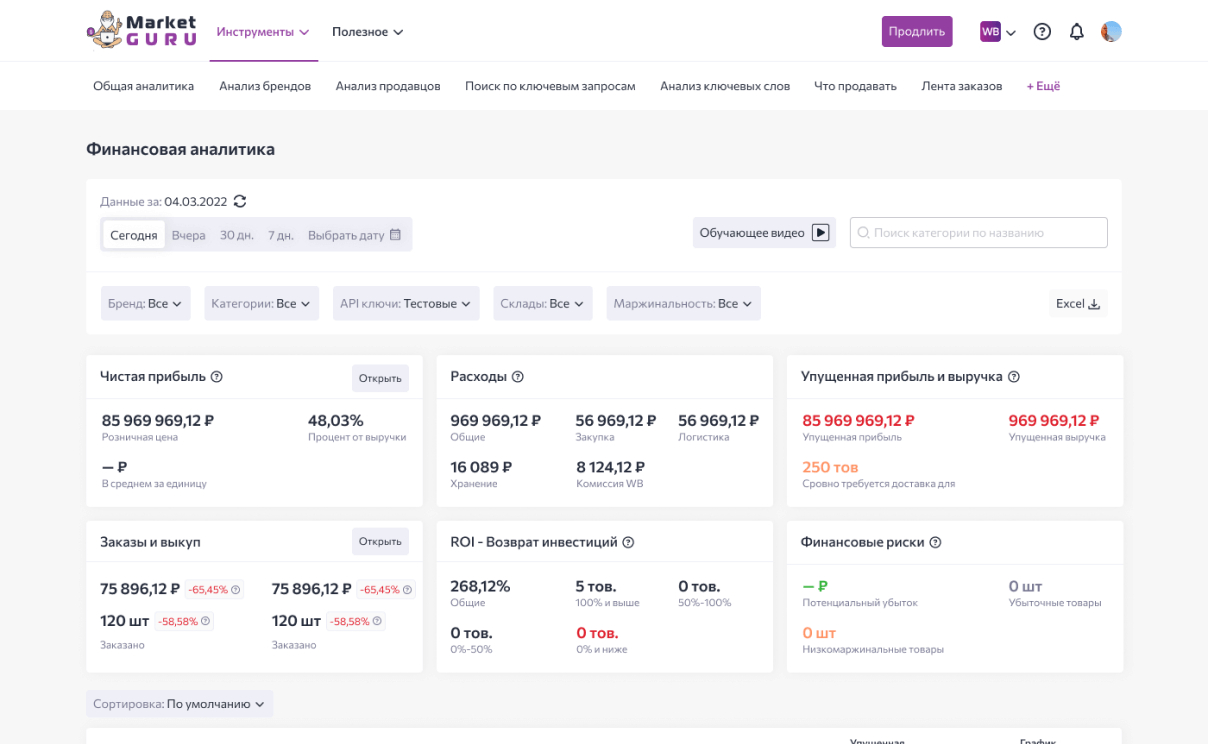Image resolution: width=1208 pixels, height=744 pixels.
Task: Show info tooltip for Финансовые риски
Action: 936,543
